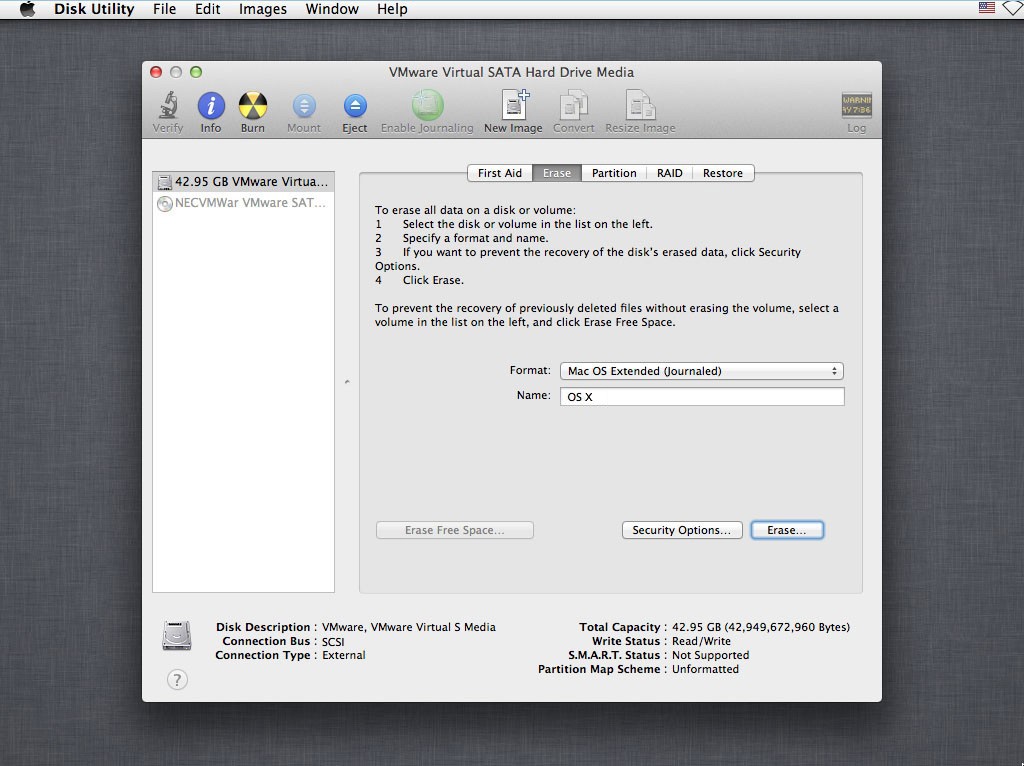Click the External connection type value
This screenshot has height=766, width=1024.
click(344, 655)
